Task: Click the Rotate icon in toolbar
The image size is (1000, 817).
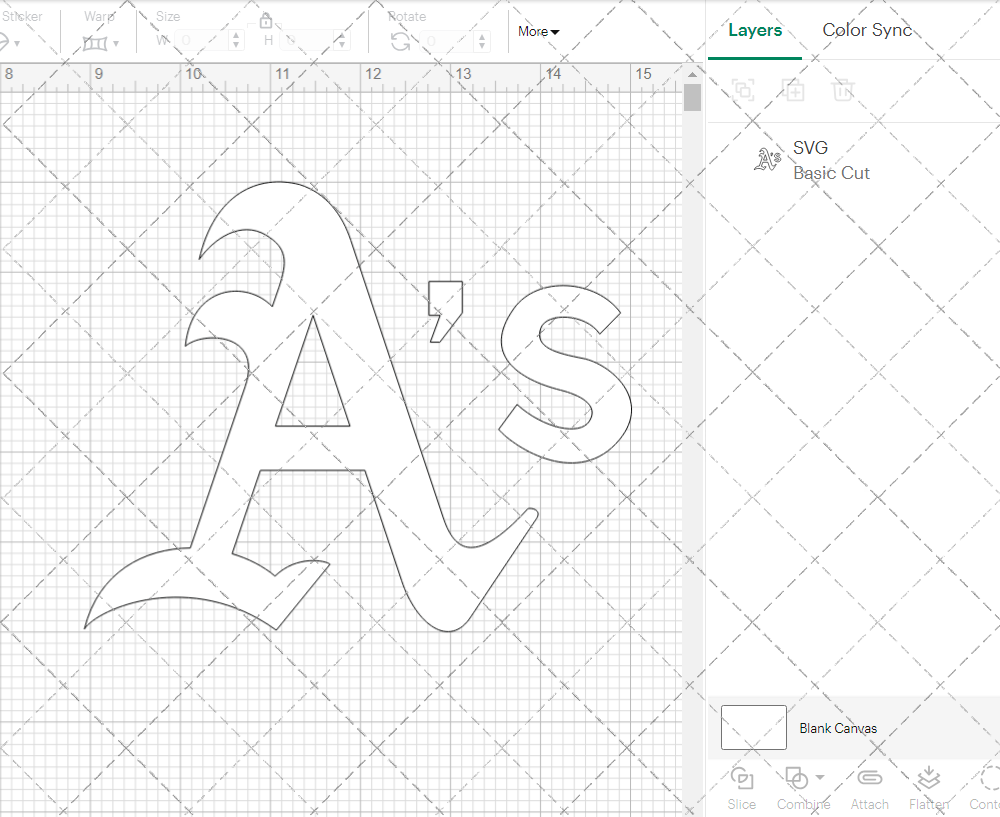Action: point(401,41)
